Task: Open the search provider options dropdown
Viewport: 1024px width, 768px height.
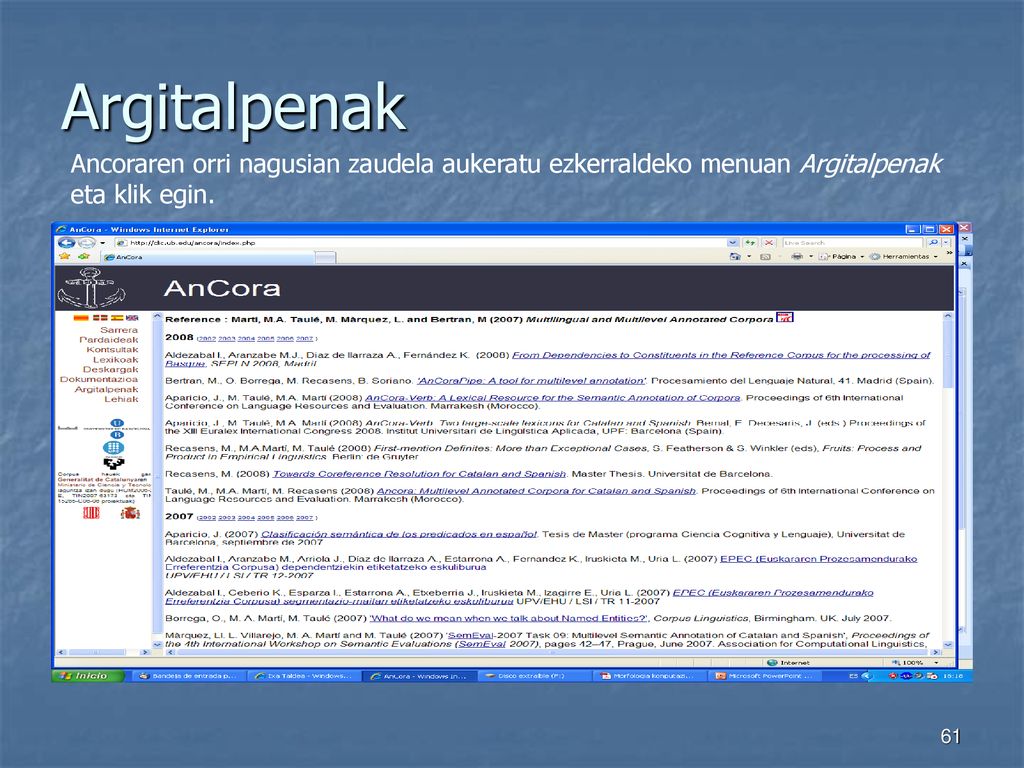Action: tap(946, 242)
